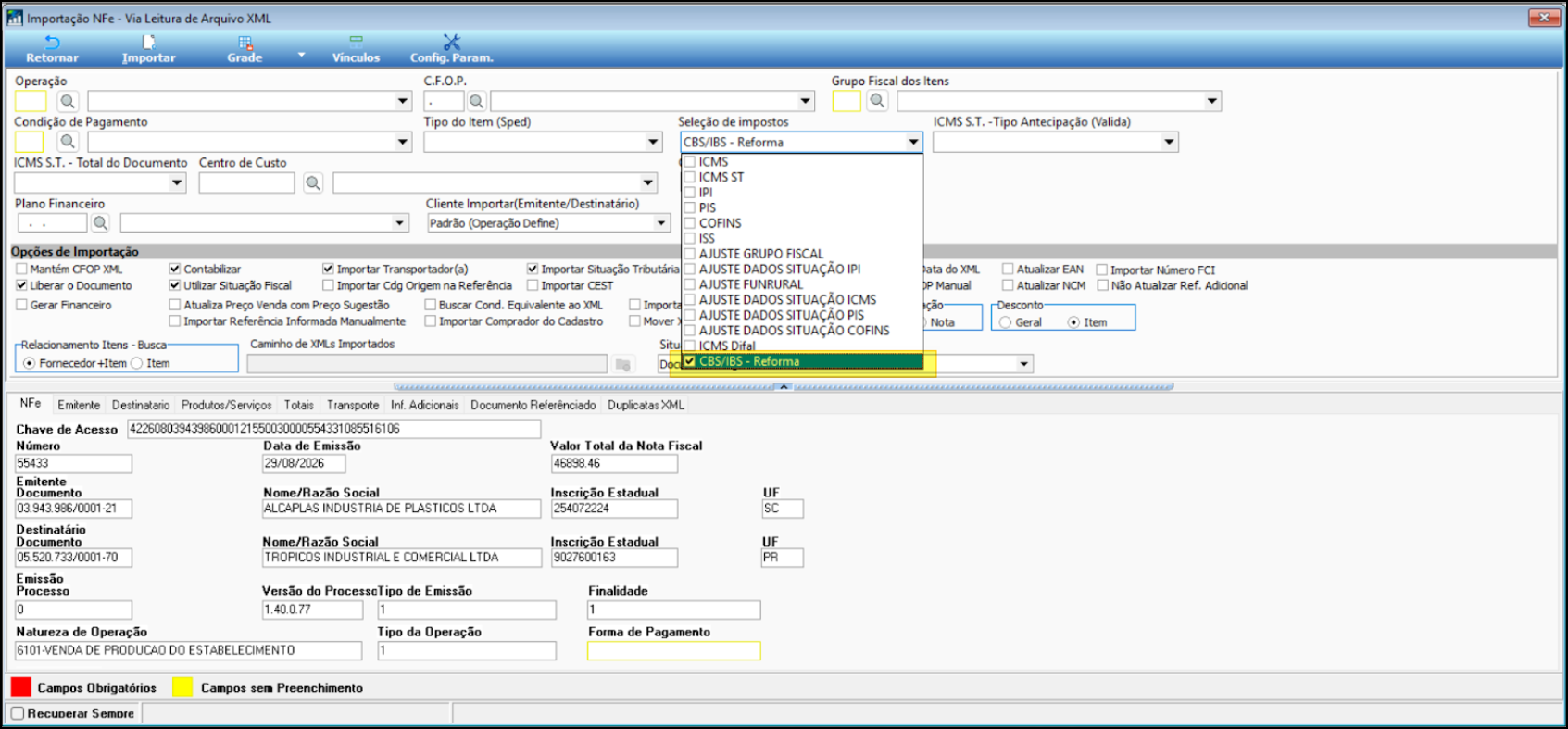Viewport: 1568px width, 729px height.
Task: Click the app icon in the title bar
Action: coord(14,18)
